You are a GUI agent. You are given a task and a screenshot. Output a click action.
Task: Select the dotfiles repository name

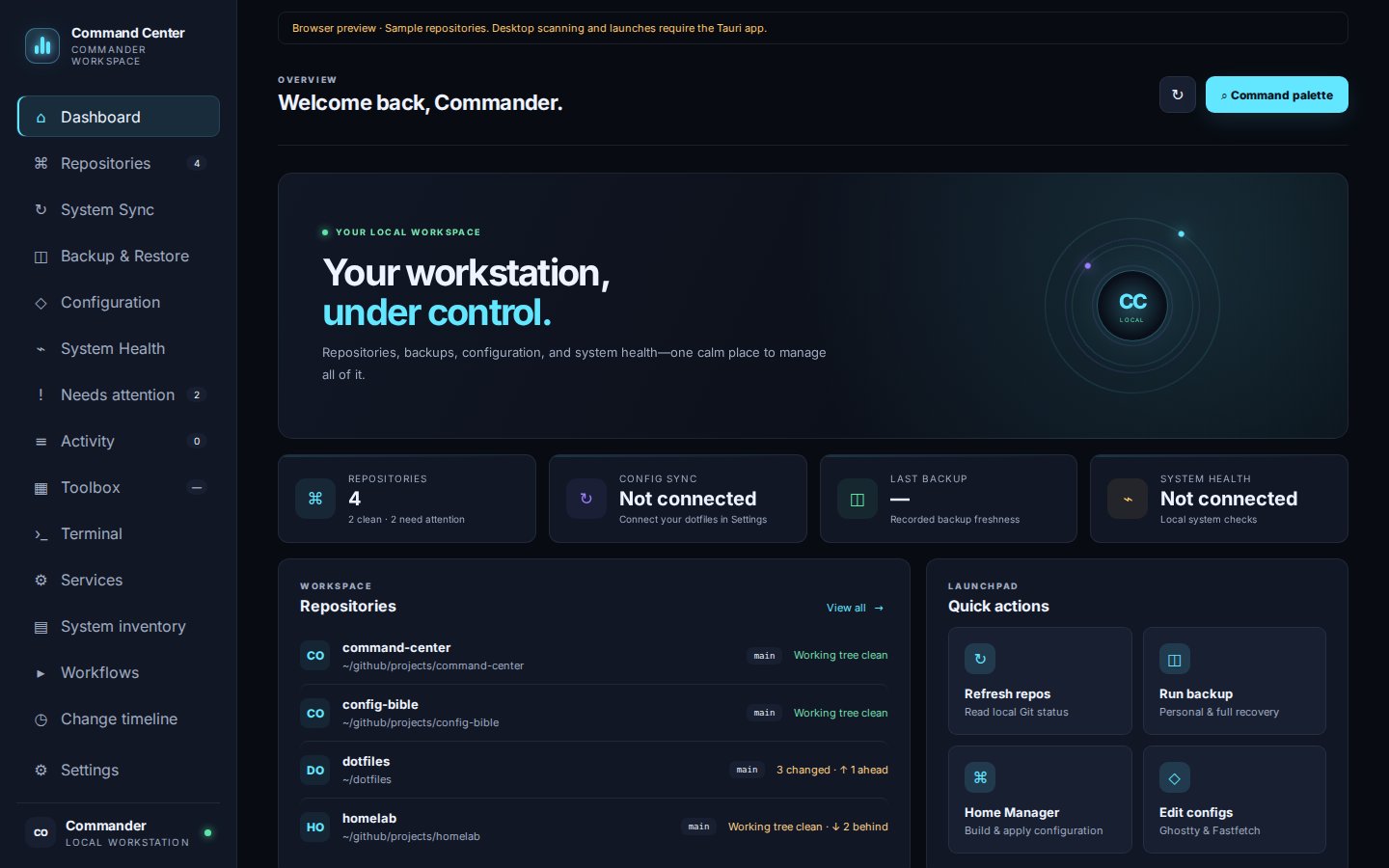coord(367,761)
